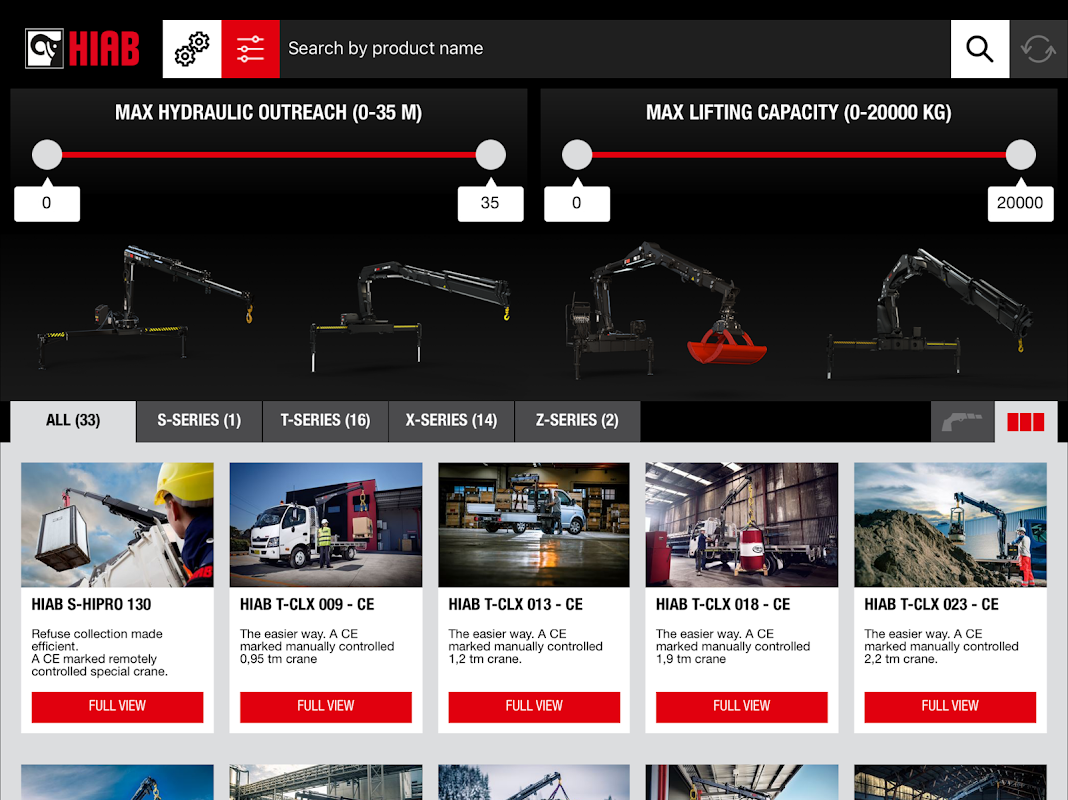Click the 1,9 tm crane description
The width and height of the screenshot is (1068, 800).
pos(733,646)
